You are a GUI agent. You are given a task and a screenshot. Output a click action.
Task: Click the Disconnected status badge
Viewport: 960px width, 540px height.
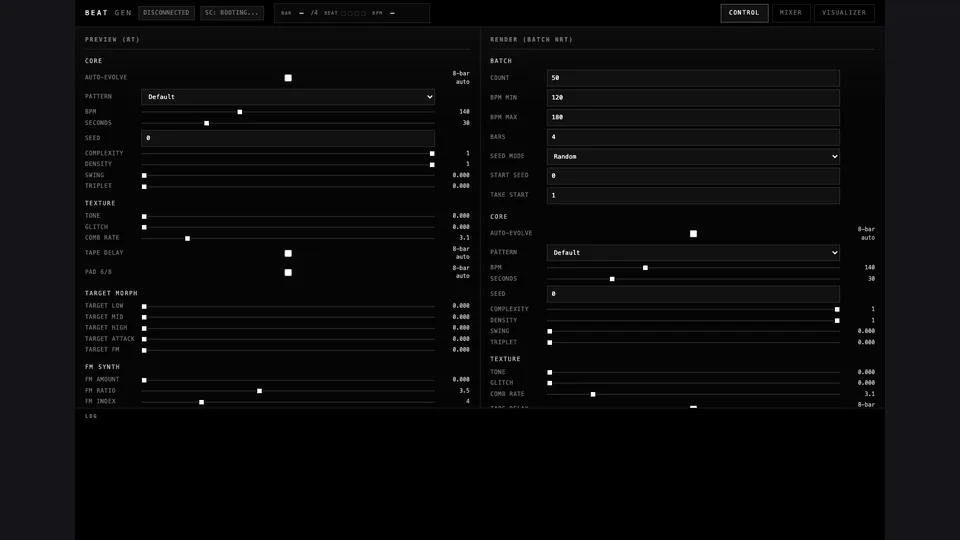[x=166, y=13]
